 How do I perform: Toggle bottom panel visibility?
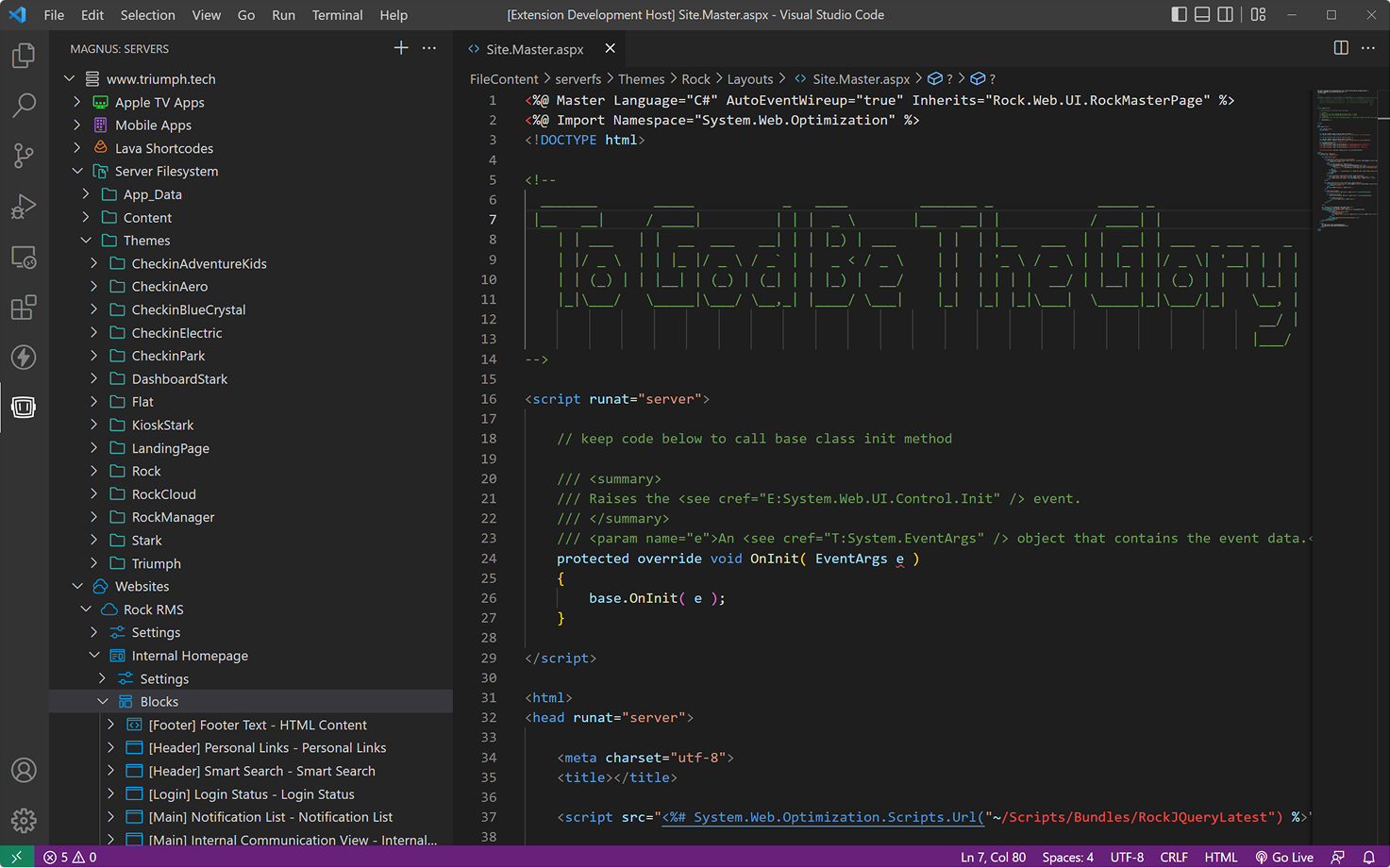[1202, 14]
